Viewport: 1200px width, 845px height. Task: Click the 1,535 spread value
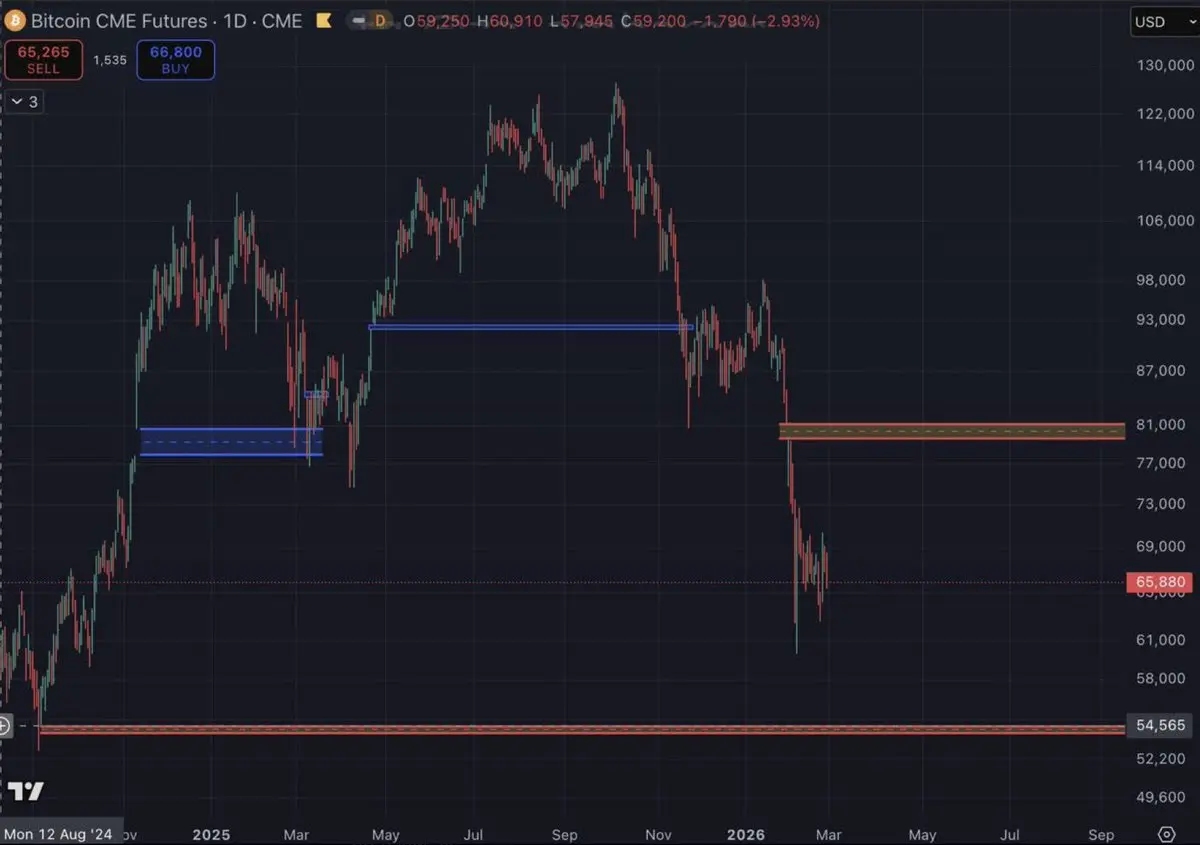click(109, 60)
